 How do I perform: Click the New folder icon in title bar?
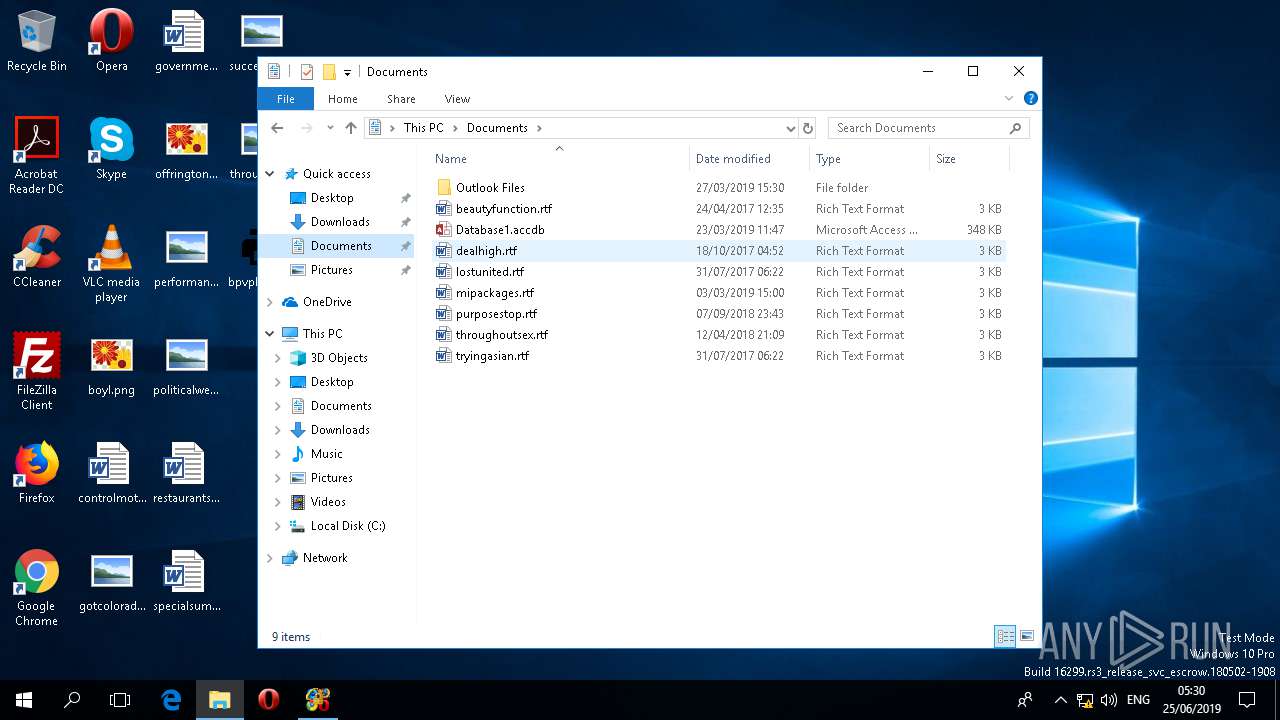click(x=328, y=72)
